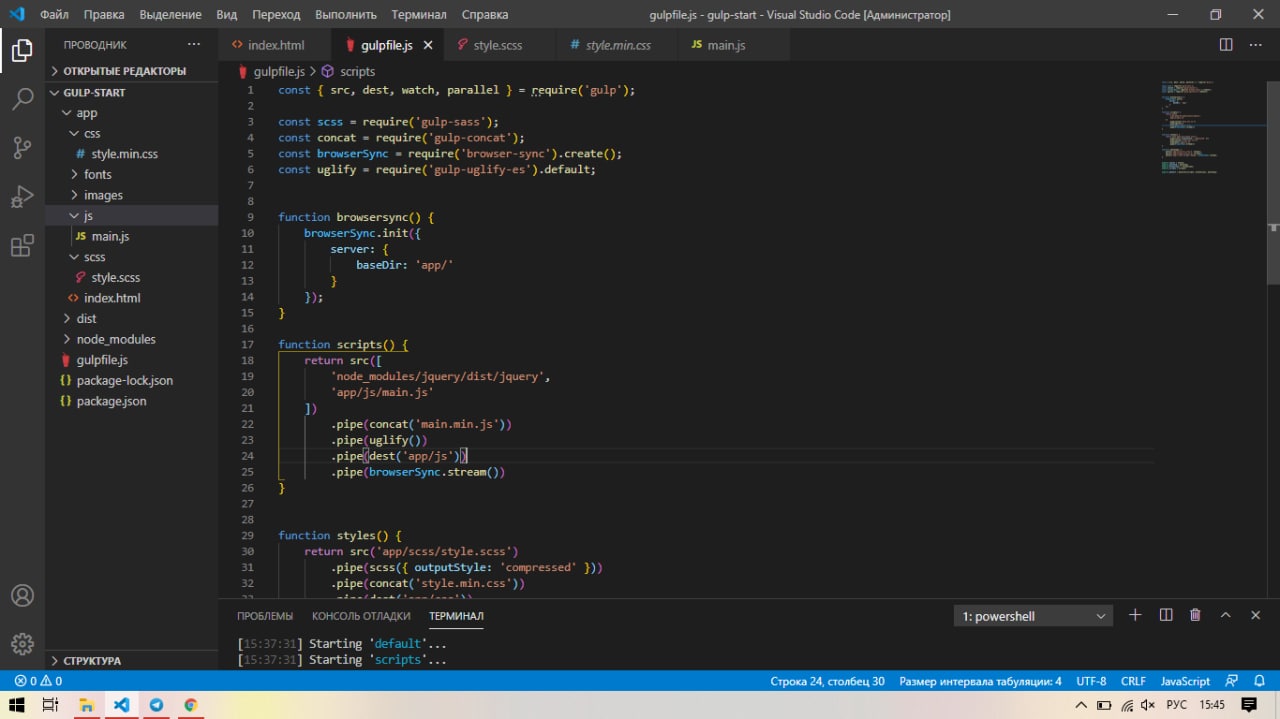Open the Выполнить menu
1280x719 pixels.
click(x=346, y=15)
